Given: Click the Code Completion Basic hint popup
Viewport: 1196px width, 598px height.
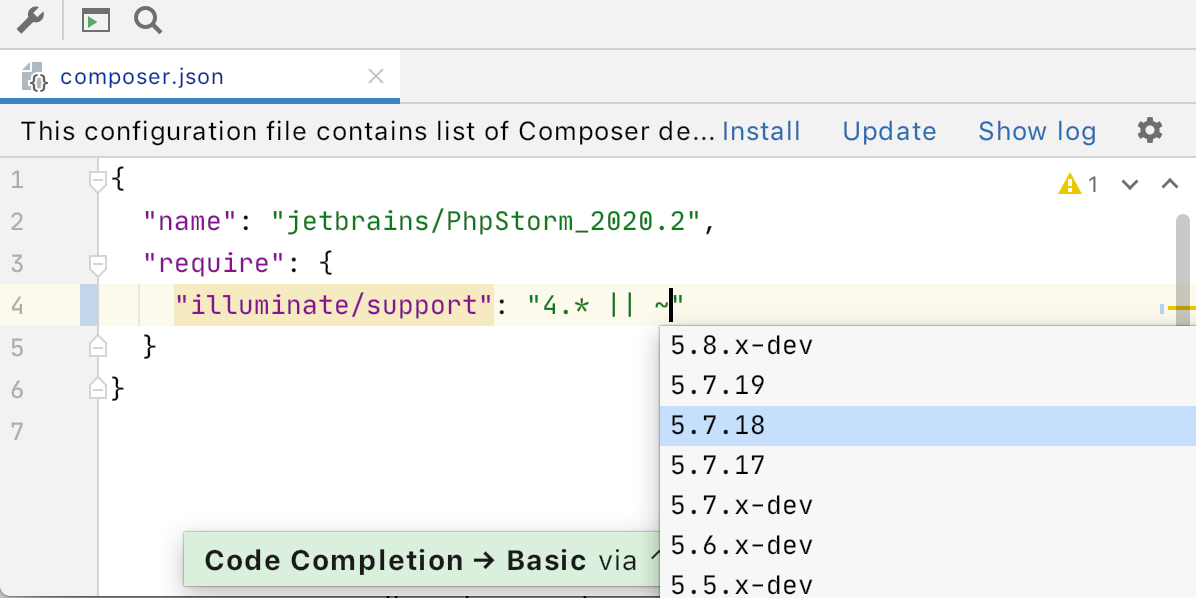Looking at the screenshot, I should pyautogui.click(x=422, y=561).
